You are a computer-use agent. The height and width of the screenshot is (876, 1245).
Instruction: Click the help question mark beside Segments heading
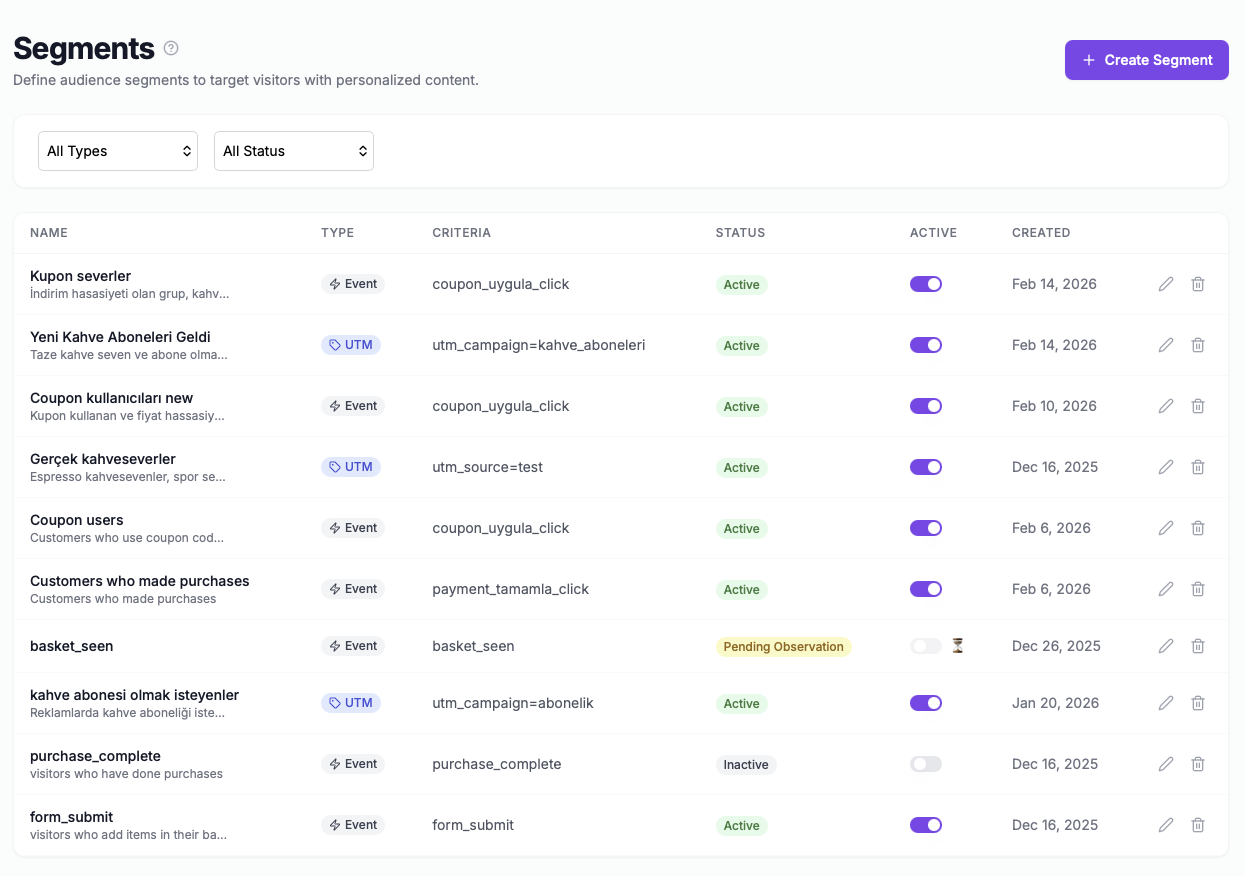click(170, 48)
